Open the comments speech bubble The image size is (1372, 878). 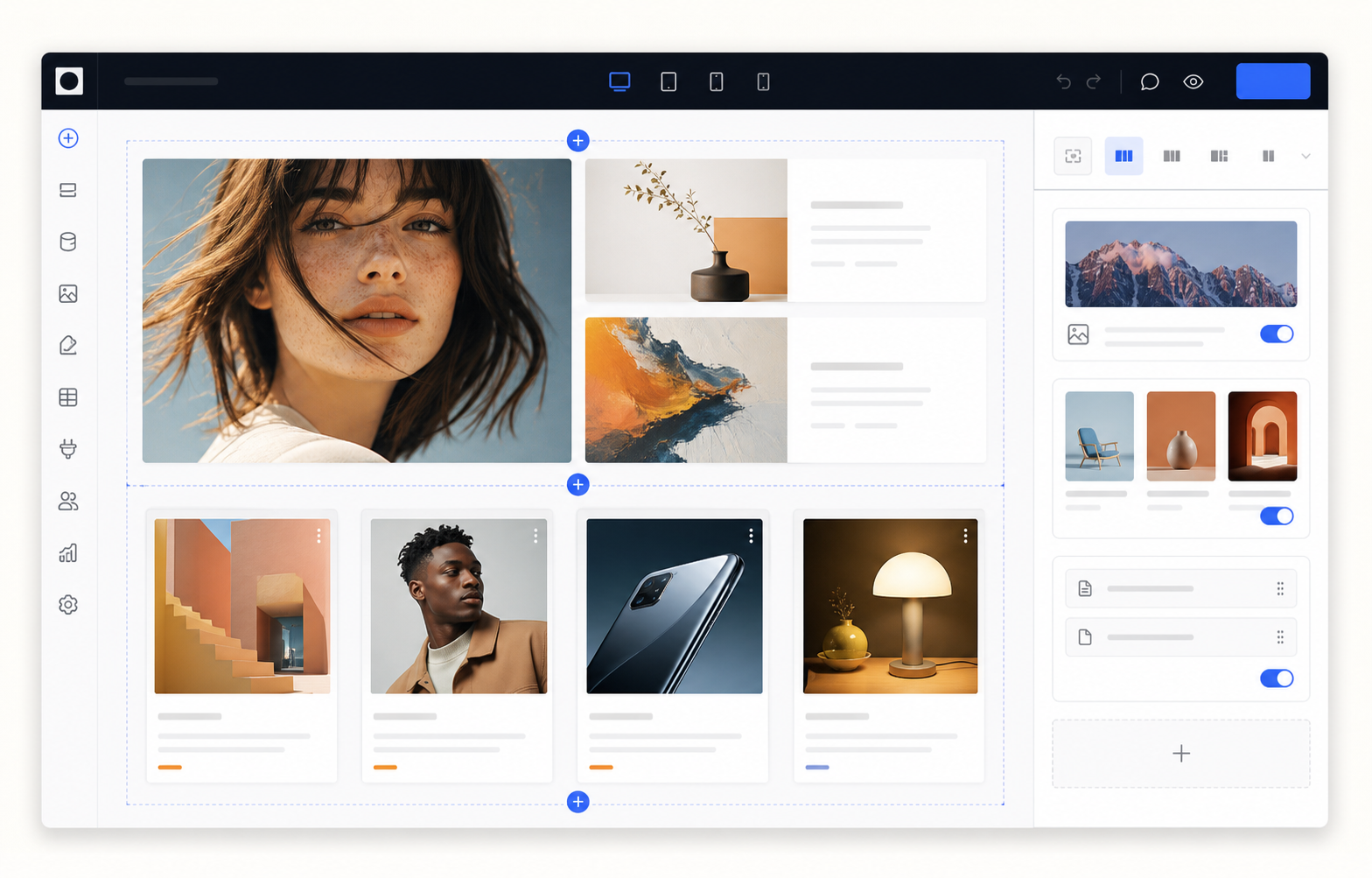(x=1150, y=81)
